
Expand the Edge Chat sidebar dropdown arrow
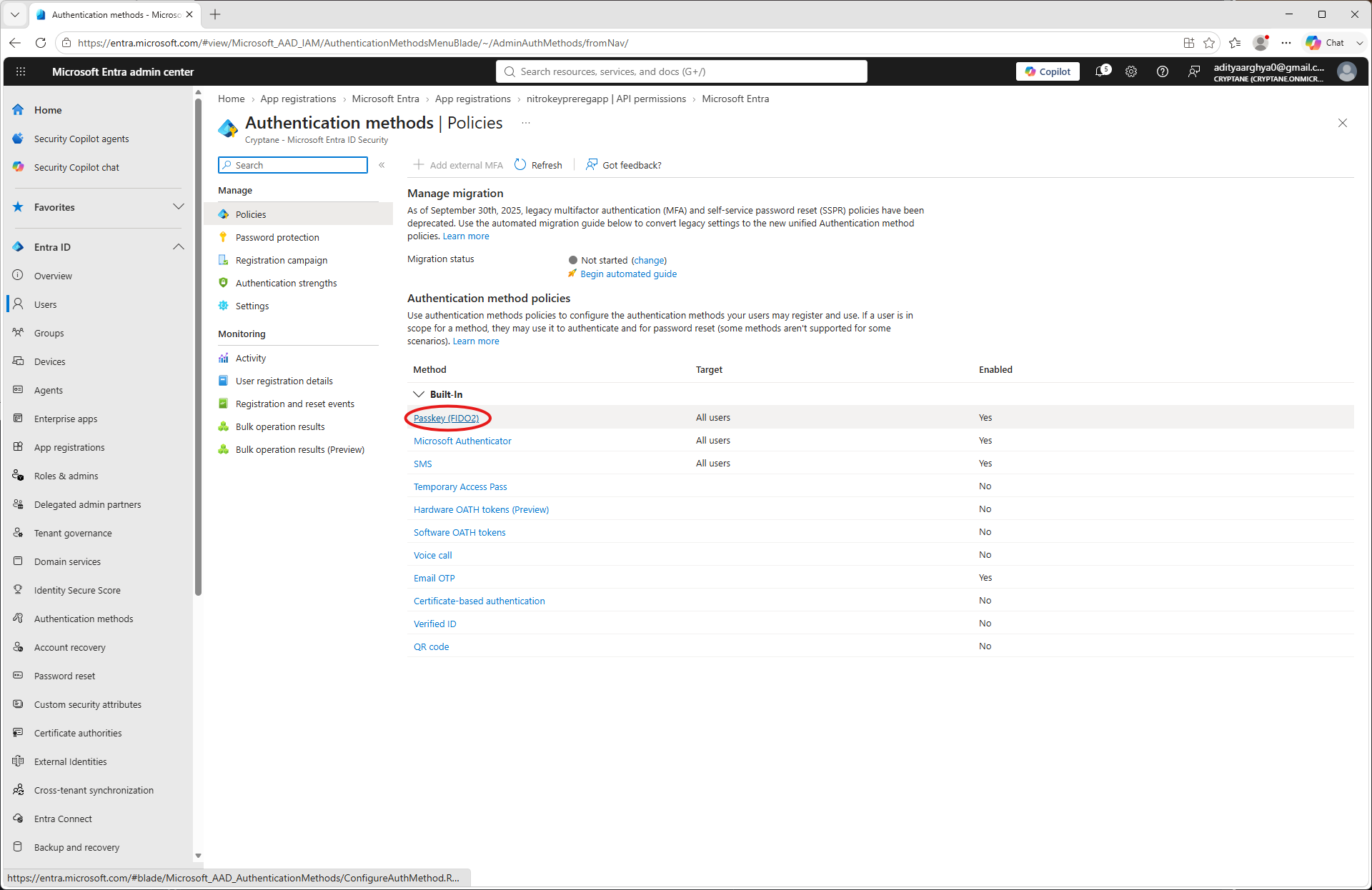(1360, 43)
